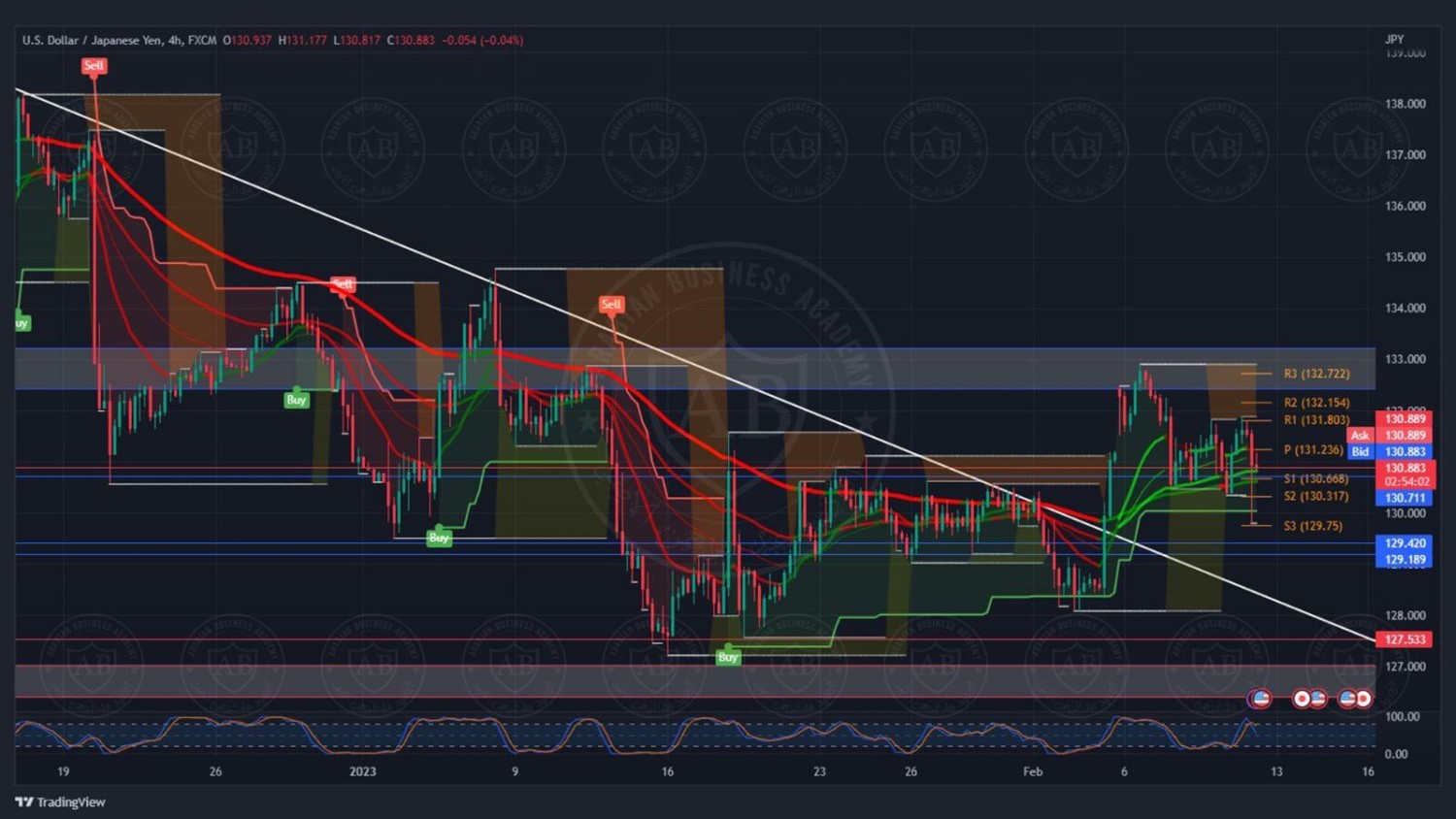Image resolution: width=1456 pixels, height=819 pixels.
Task: Click 128.000 on the price scale
Action: (1406, 616)
